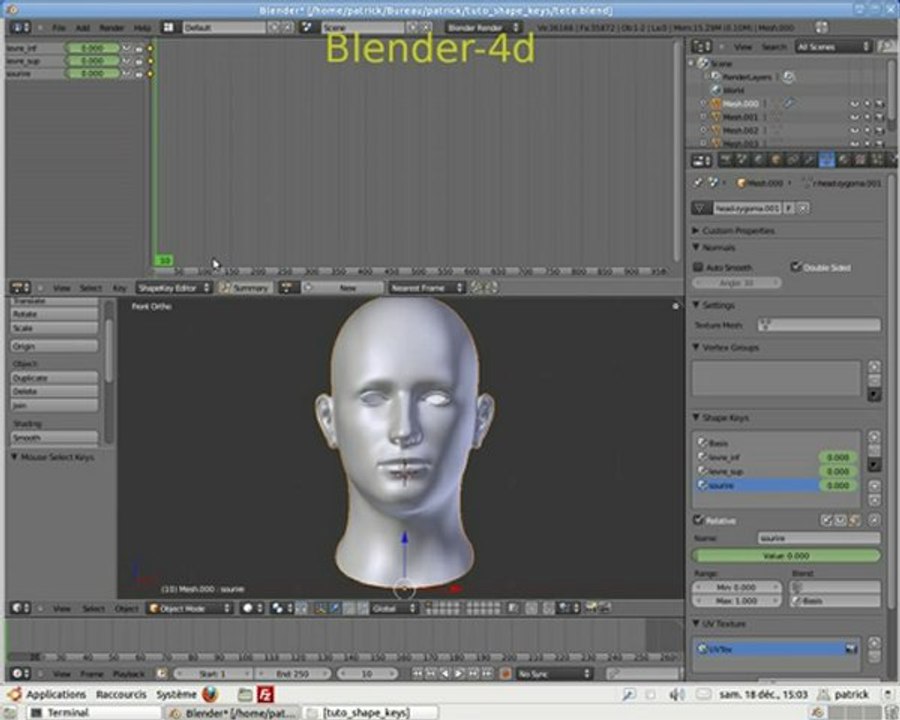Move the shape key up in list
Screen dimensions: 900x720
(874, 486)
